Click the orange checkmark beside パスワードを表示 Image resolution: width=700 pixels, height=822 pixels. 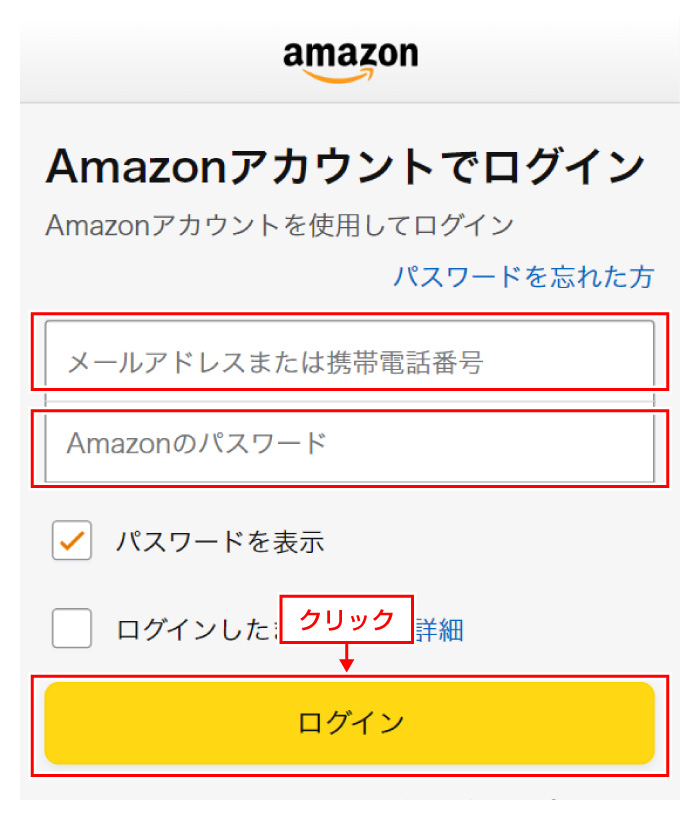pos(72,542)
